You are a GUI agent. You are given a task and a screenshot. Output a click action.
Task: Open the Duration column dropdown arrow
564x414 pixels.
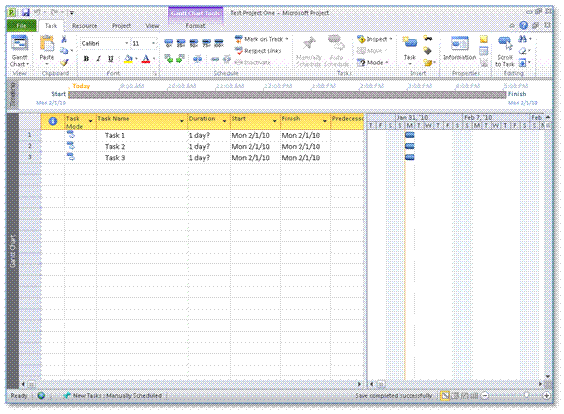[x=224, y=121]
